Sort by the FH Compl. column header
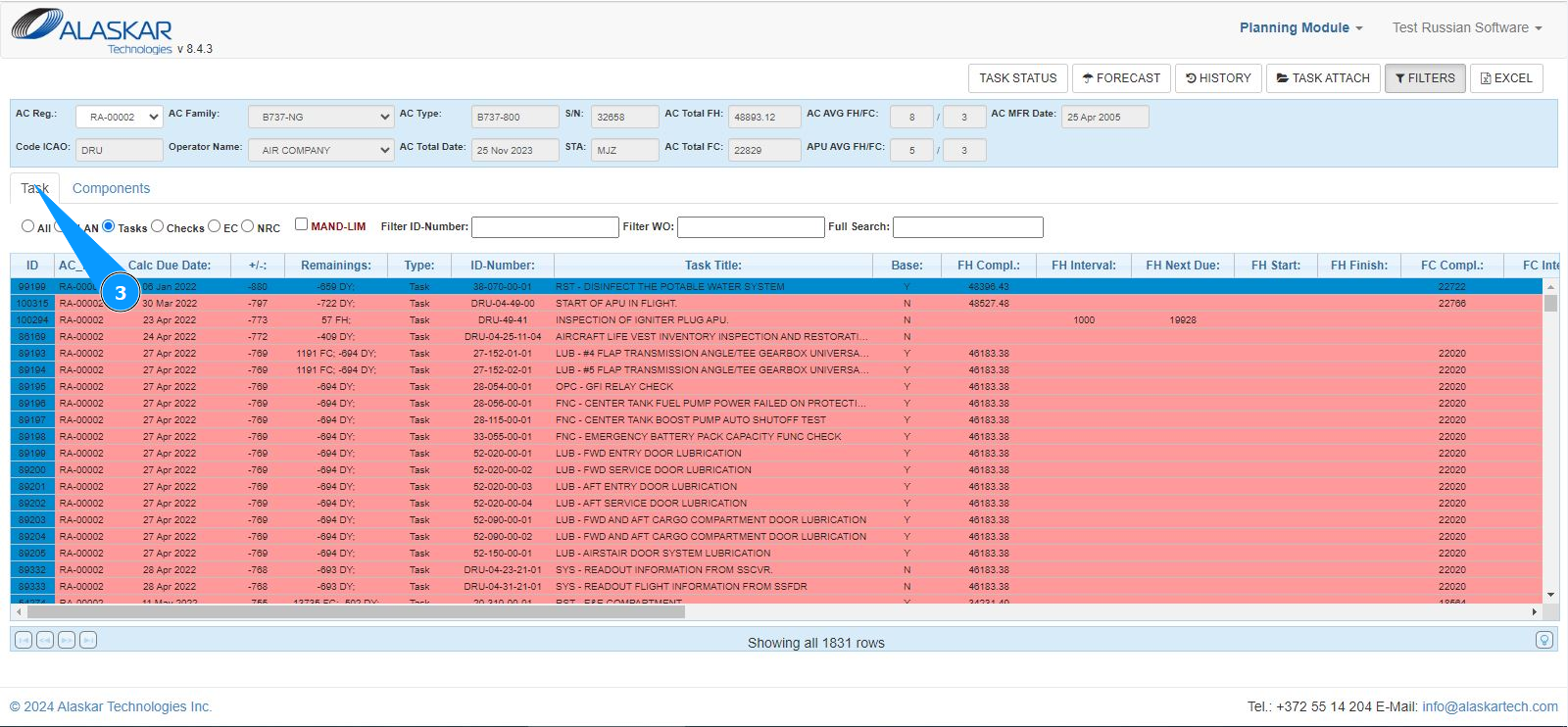Screen dimensions: 1568x727 pyautogui.click(x=989, y=266)
